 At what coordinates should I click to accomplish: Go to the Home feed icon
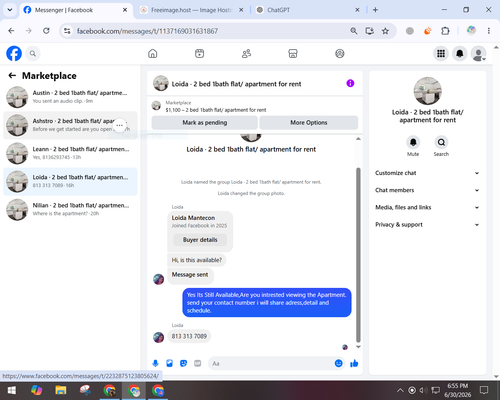[153, 53]
